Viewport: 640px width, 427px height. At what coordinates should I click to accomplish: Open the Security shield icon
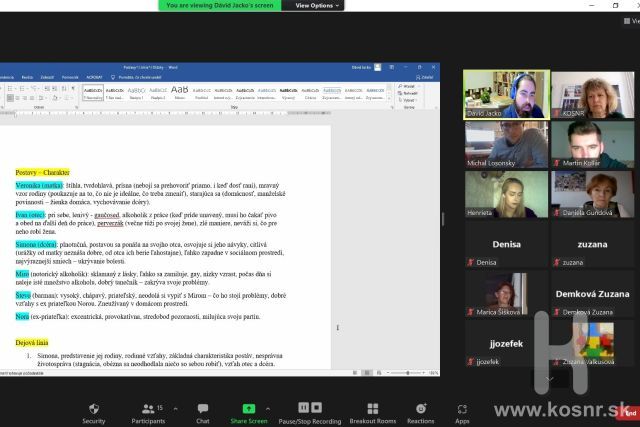pos(94,409)
